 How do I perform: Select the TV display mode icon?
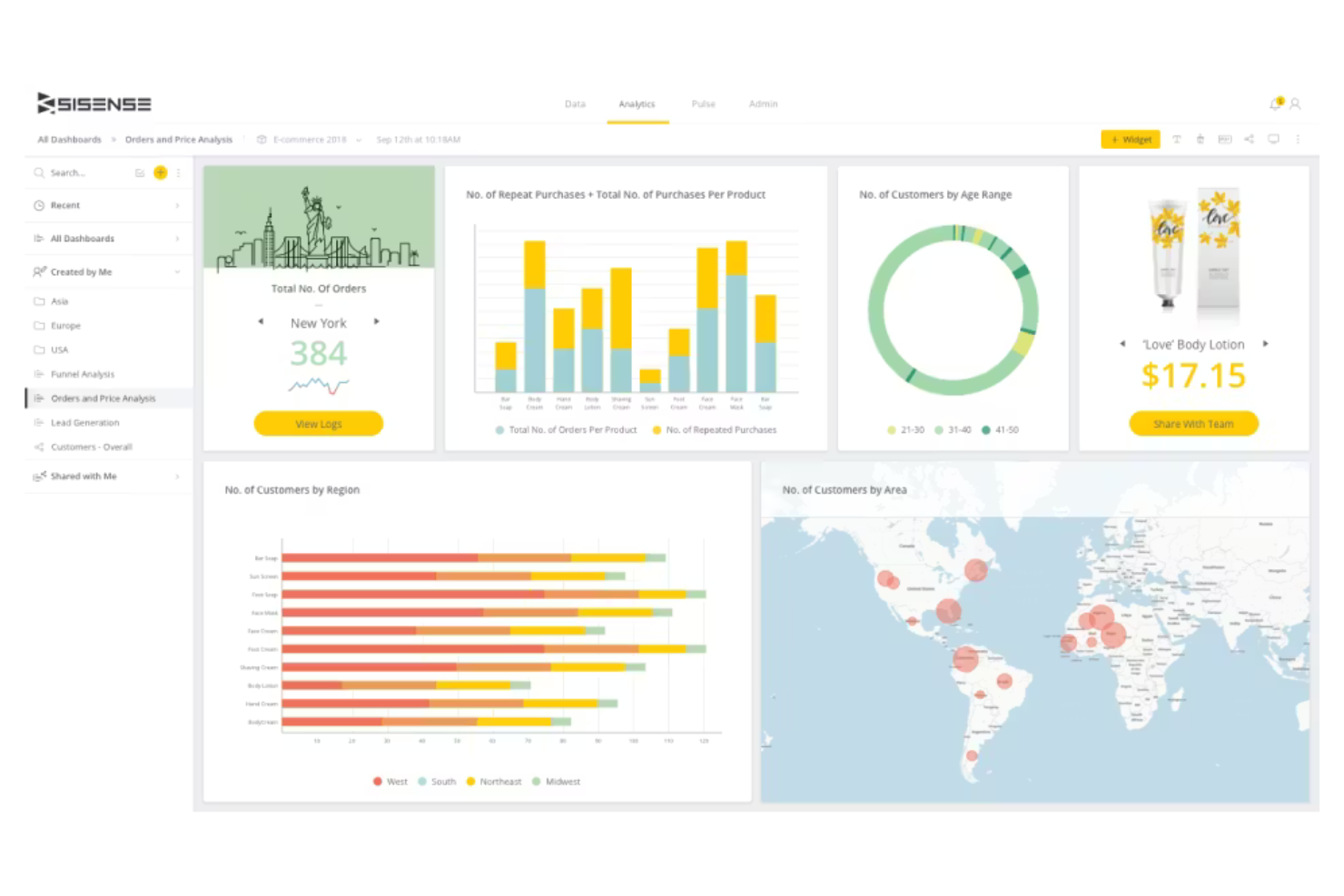[1274, 139]
